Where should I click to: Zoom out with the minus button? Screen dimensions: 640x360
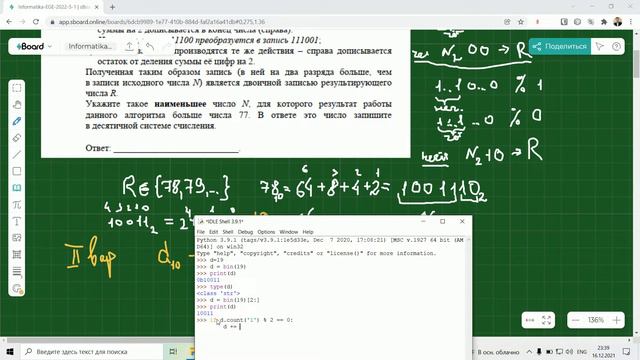pos(576,320)
